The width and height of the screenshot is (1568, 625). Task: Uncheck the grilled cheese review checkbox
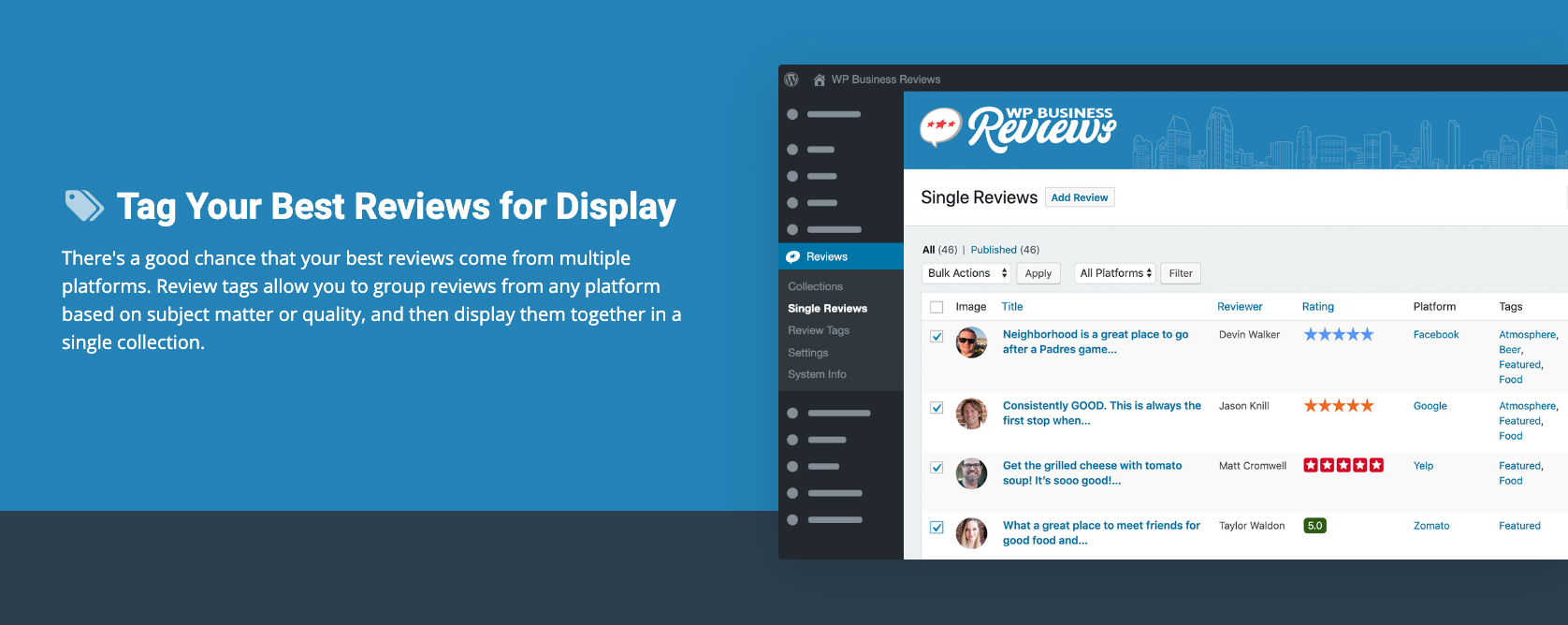[936, 467]
